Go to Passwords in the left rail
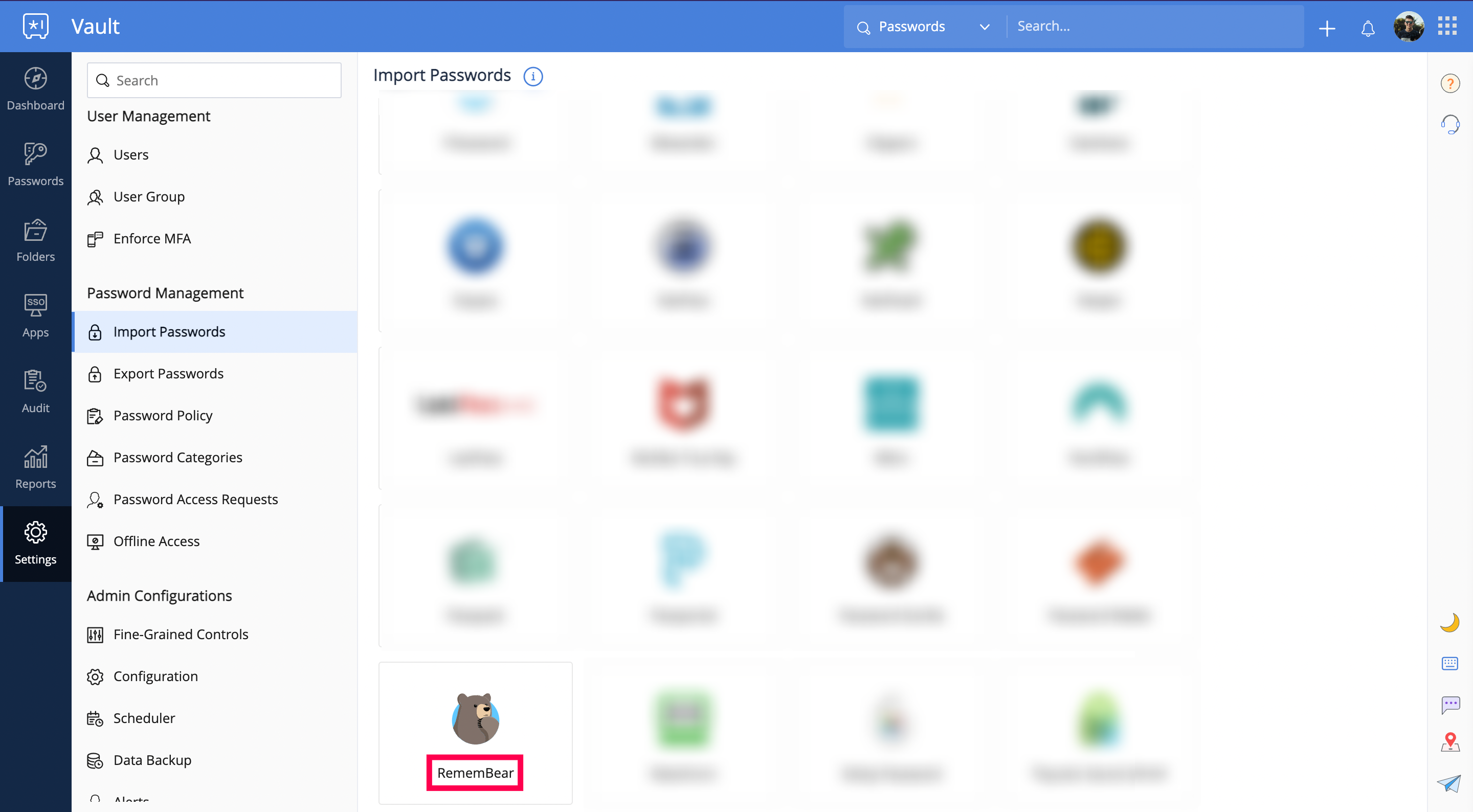Screen dimensions: 1473x812 [35, 165]
